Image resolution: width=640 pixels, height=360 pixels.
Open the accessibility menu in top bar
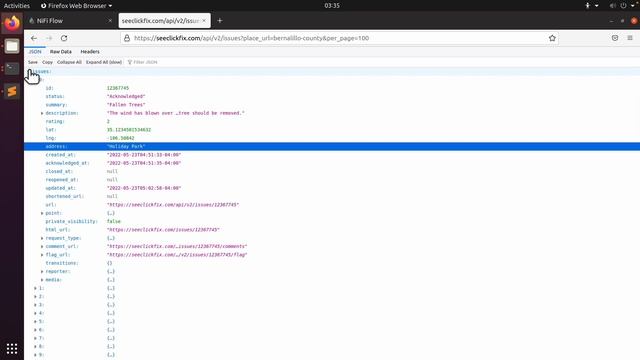587,6
